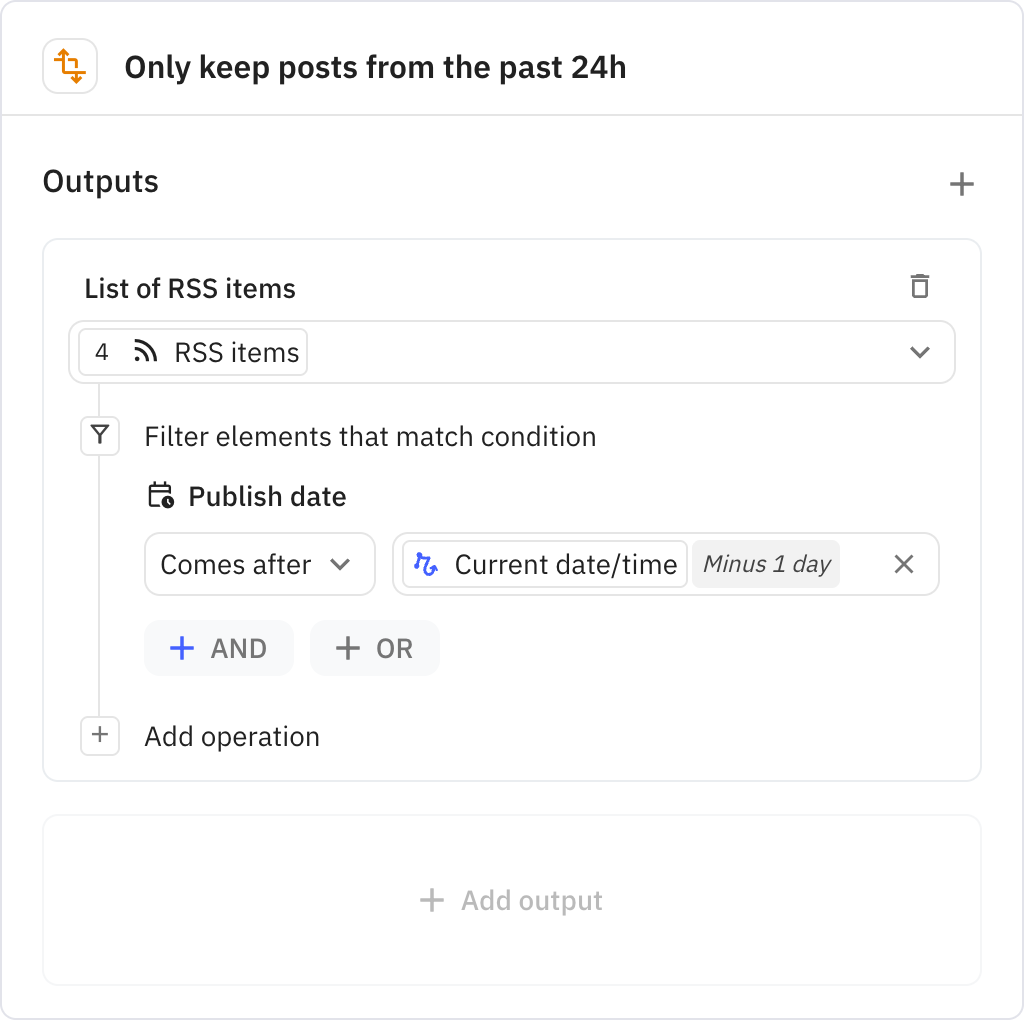Image resolution: width=1024 pixels, height=1020 pixels.
Task: Delete the List of RSS items output
Action: [920, 287]
